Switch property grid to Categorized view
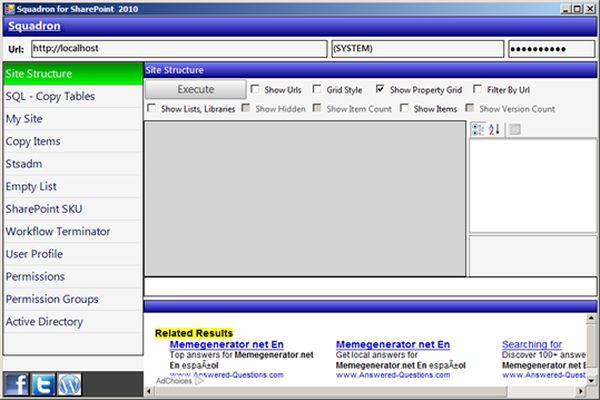The width and height of the screenshot is (600, 400). 478,129
